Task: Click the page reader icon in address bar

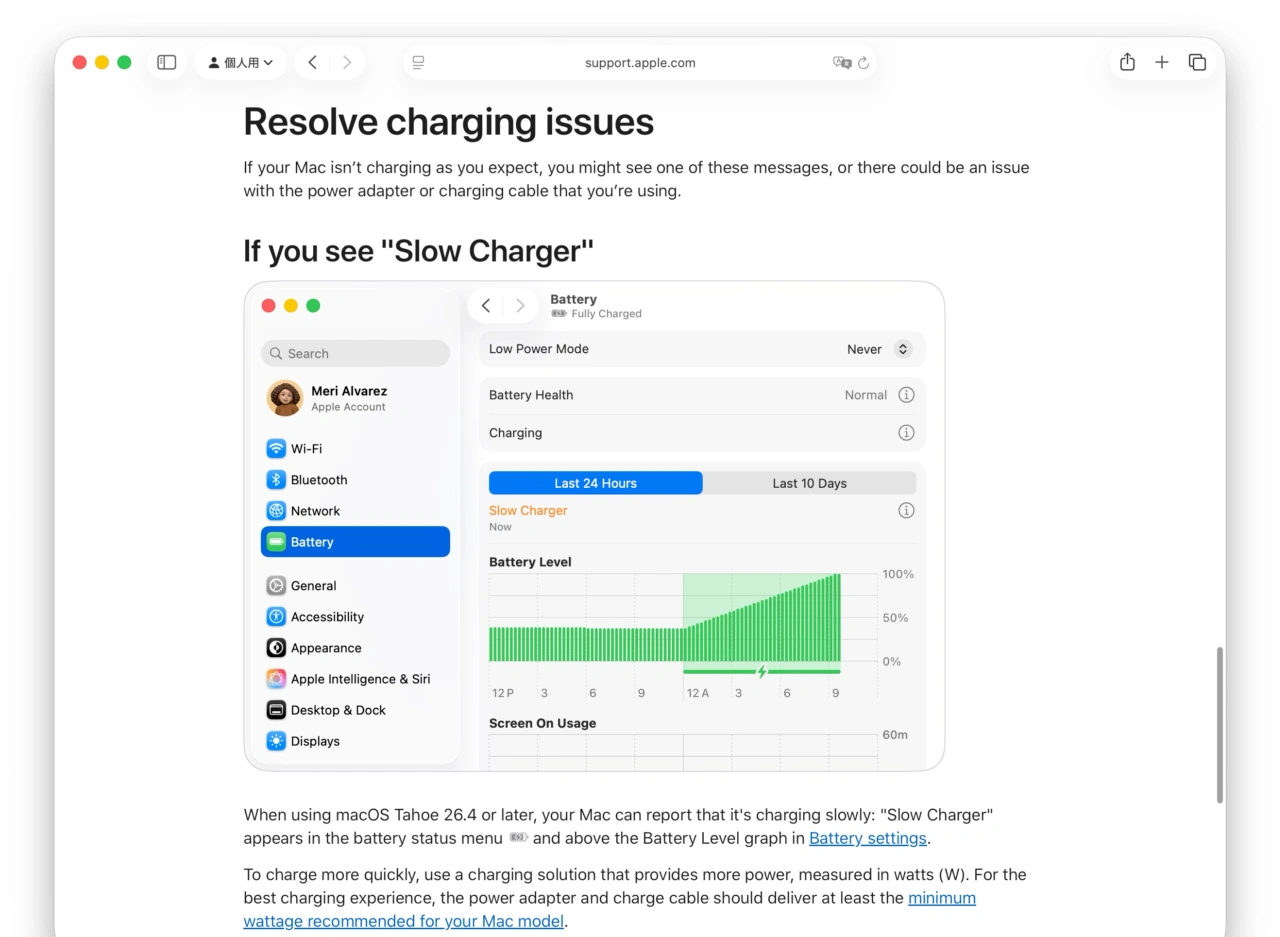Action: click(418, 62)
